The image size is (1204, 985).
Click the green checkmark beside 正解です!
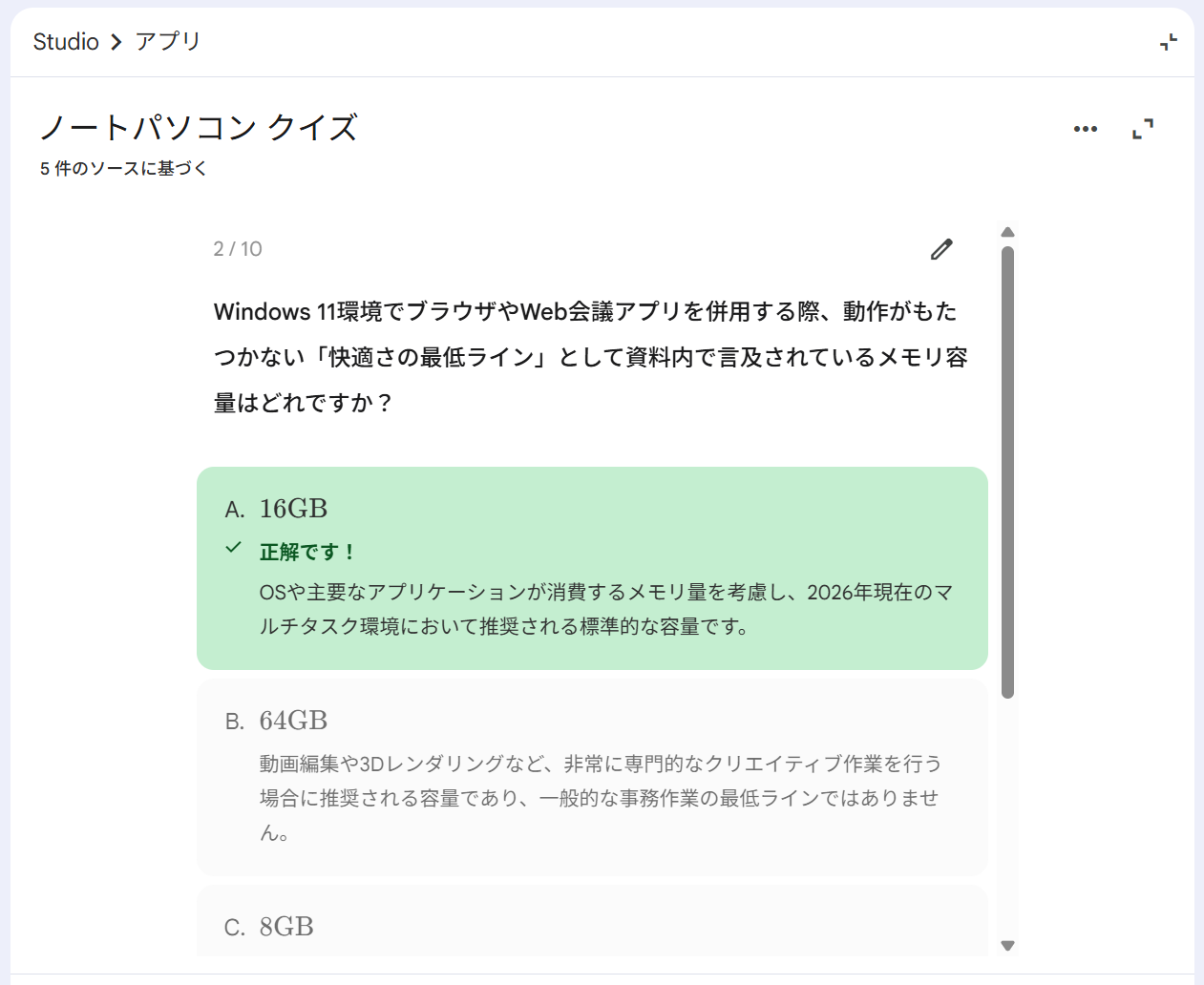(x=233, y=548)
